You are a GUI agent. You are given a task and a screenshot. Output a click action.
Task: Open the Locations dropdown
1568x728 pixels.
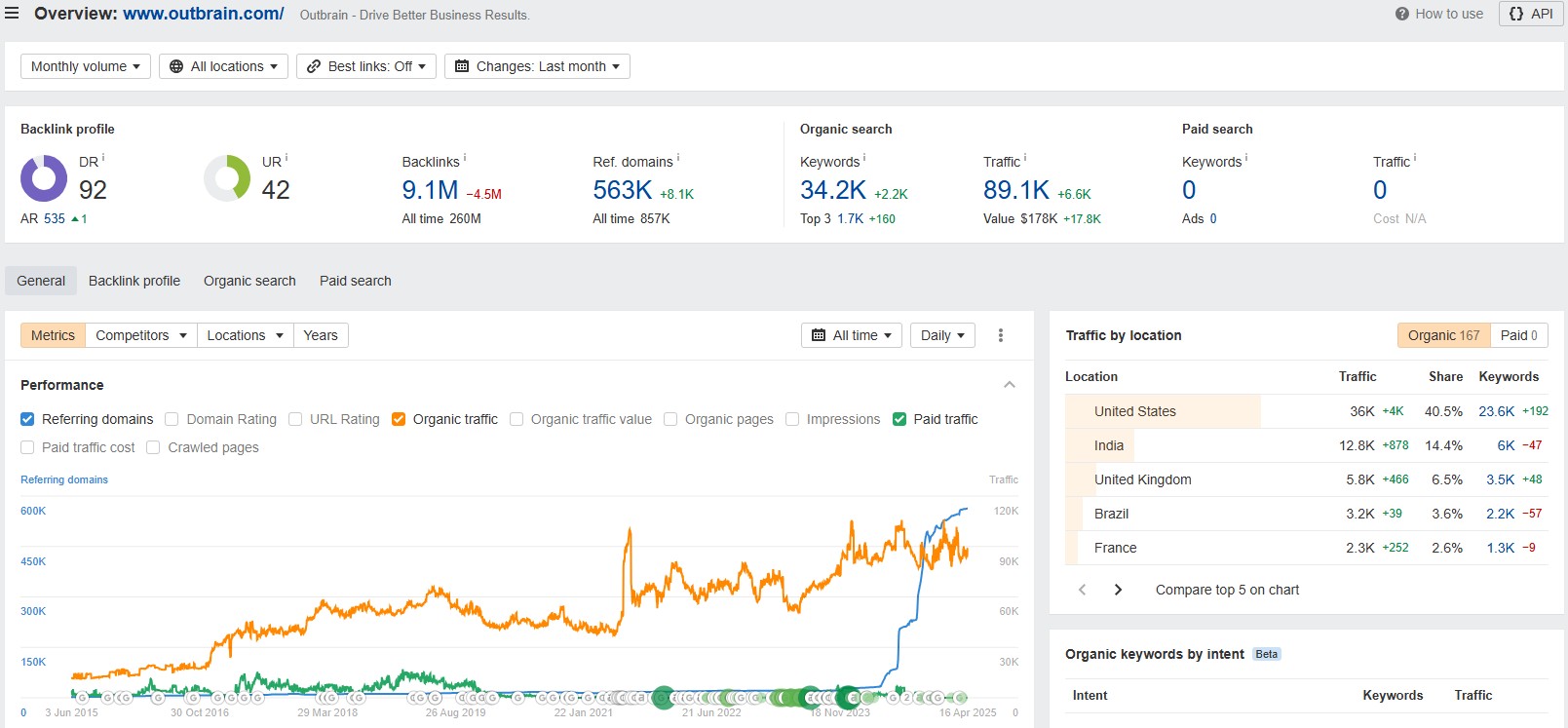(245, 335)
